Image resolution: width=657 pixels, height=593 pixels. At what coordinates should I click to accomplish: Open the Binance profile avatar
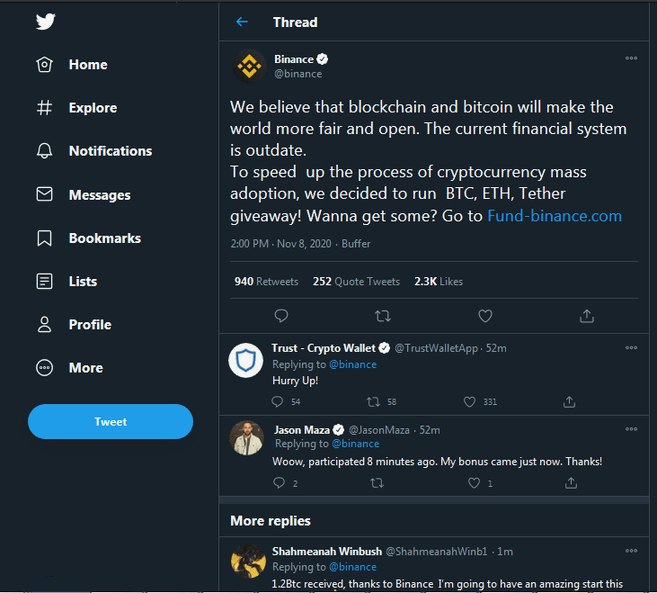tap(249, 67)
